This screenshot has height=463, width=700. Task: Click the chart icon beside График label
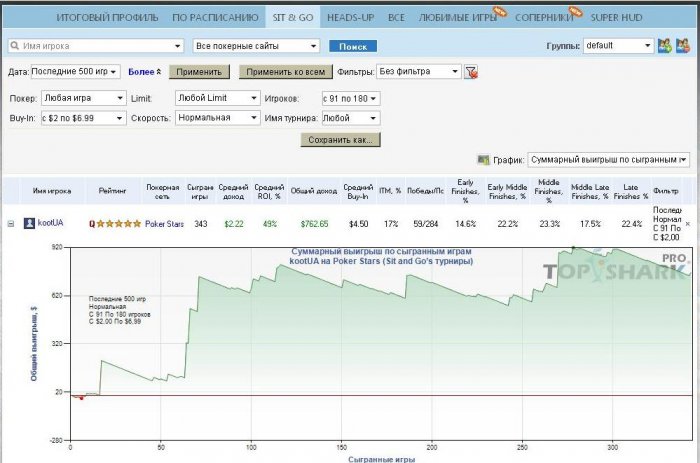[x=484, y=160]
